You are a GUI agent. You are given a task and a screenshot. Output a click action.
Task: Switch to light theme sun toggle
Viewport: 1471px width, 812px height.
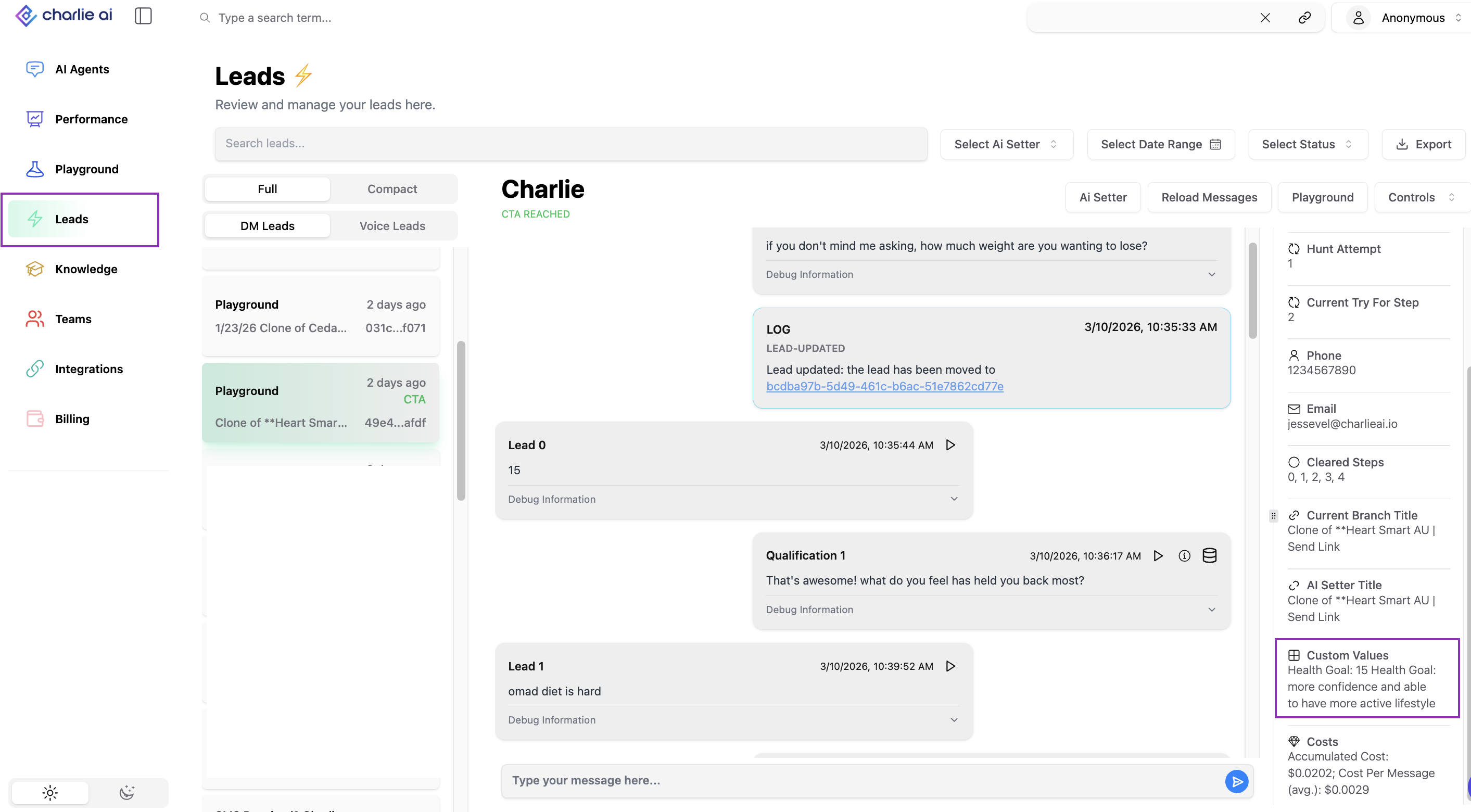click(49, 793)
